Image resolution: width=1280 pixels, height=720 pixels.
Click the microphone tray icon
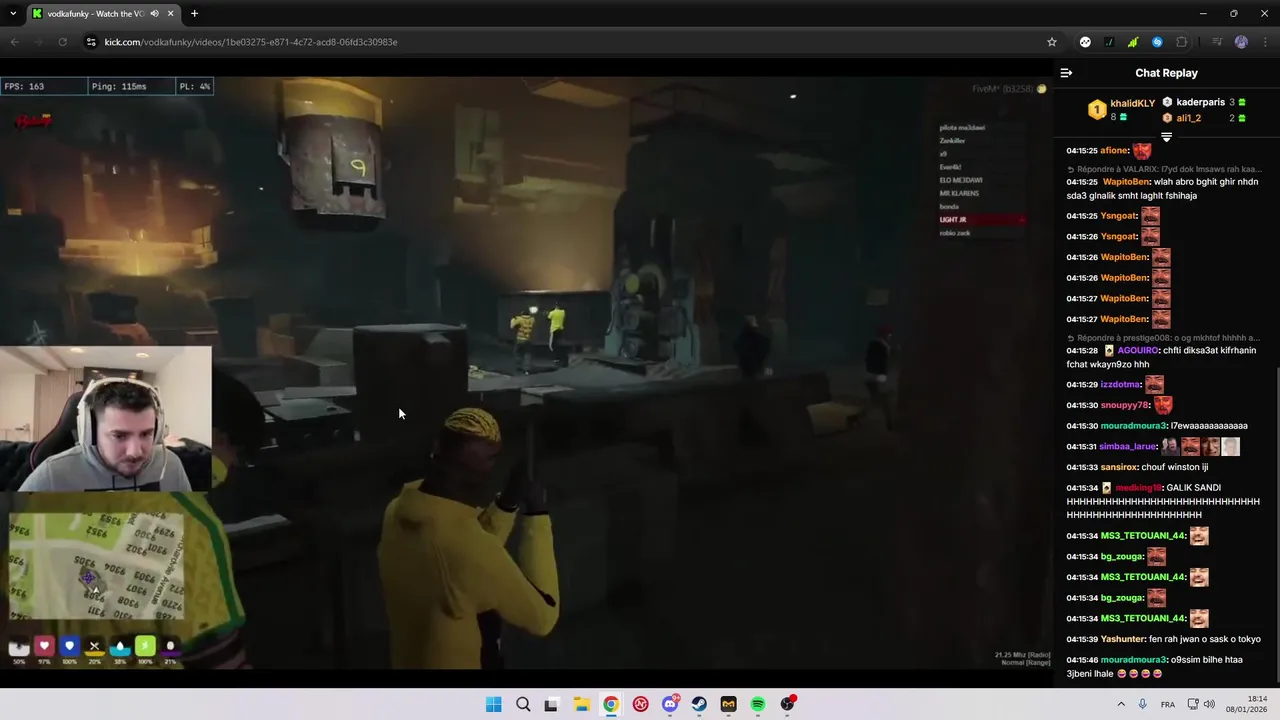(x=1142, y=704)
